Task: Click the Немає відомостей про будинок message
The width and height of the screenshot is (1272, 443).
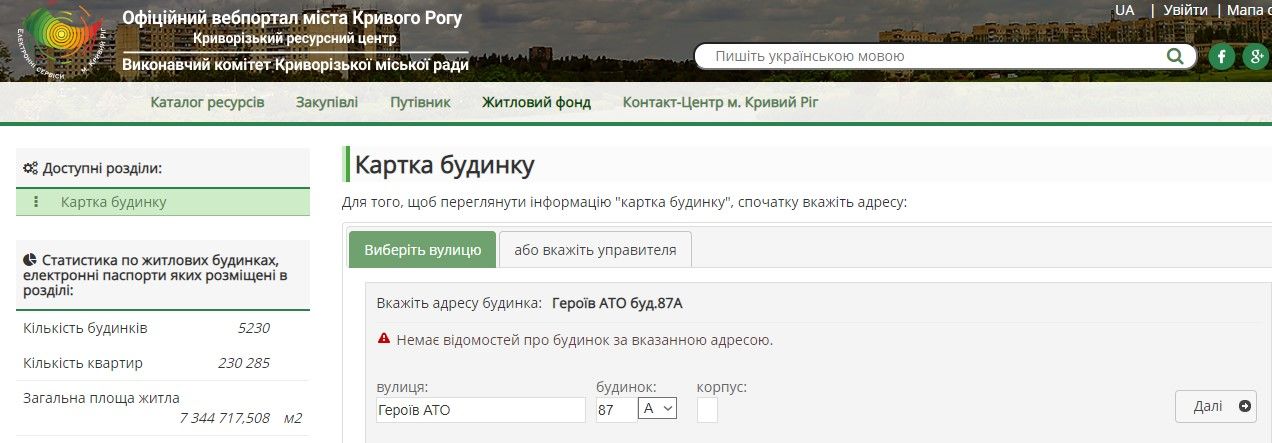Action: (x=584, y=339)
